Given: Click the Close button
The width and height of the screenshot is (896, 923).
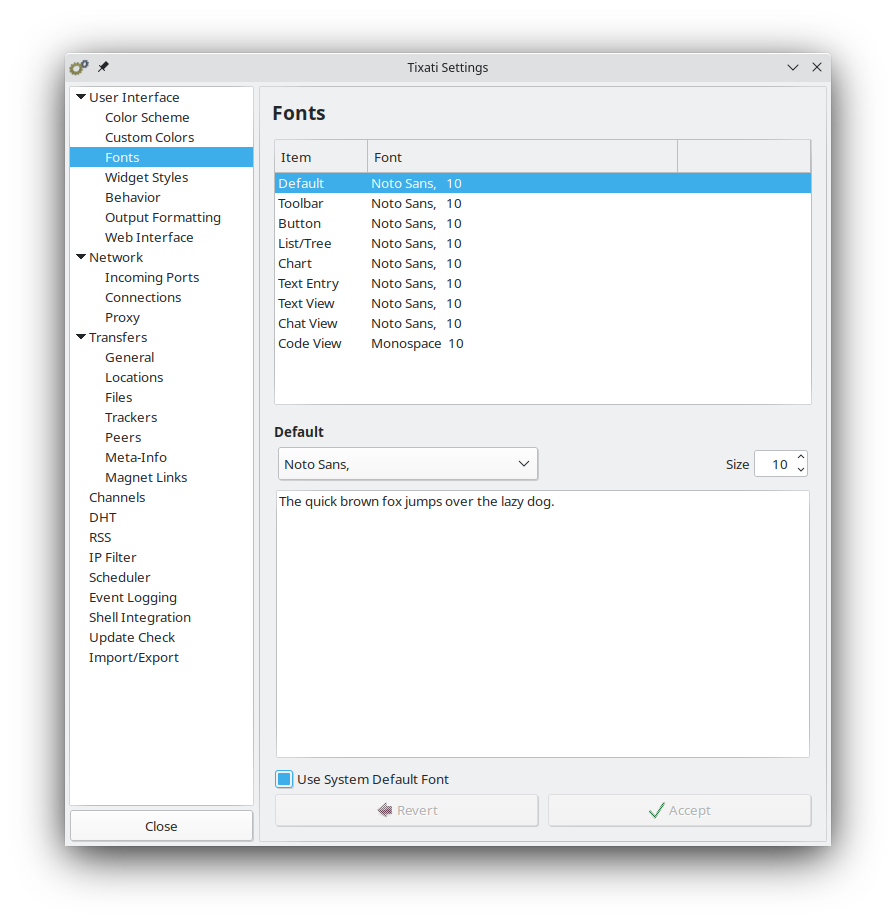Looking at the screenshot, I should [161, 826].
